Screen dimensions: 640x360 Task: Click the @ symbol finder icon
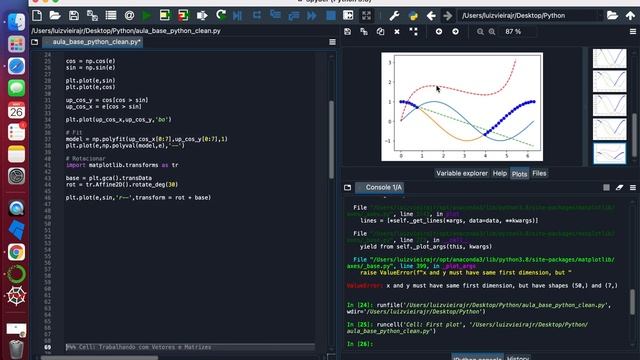129,16
